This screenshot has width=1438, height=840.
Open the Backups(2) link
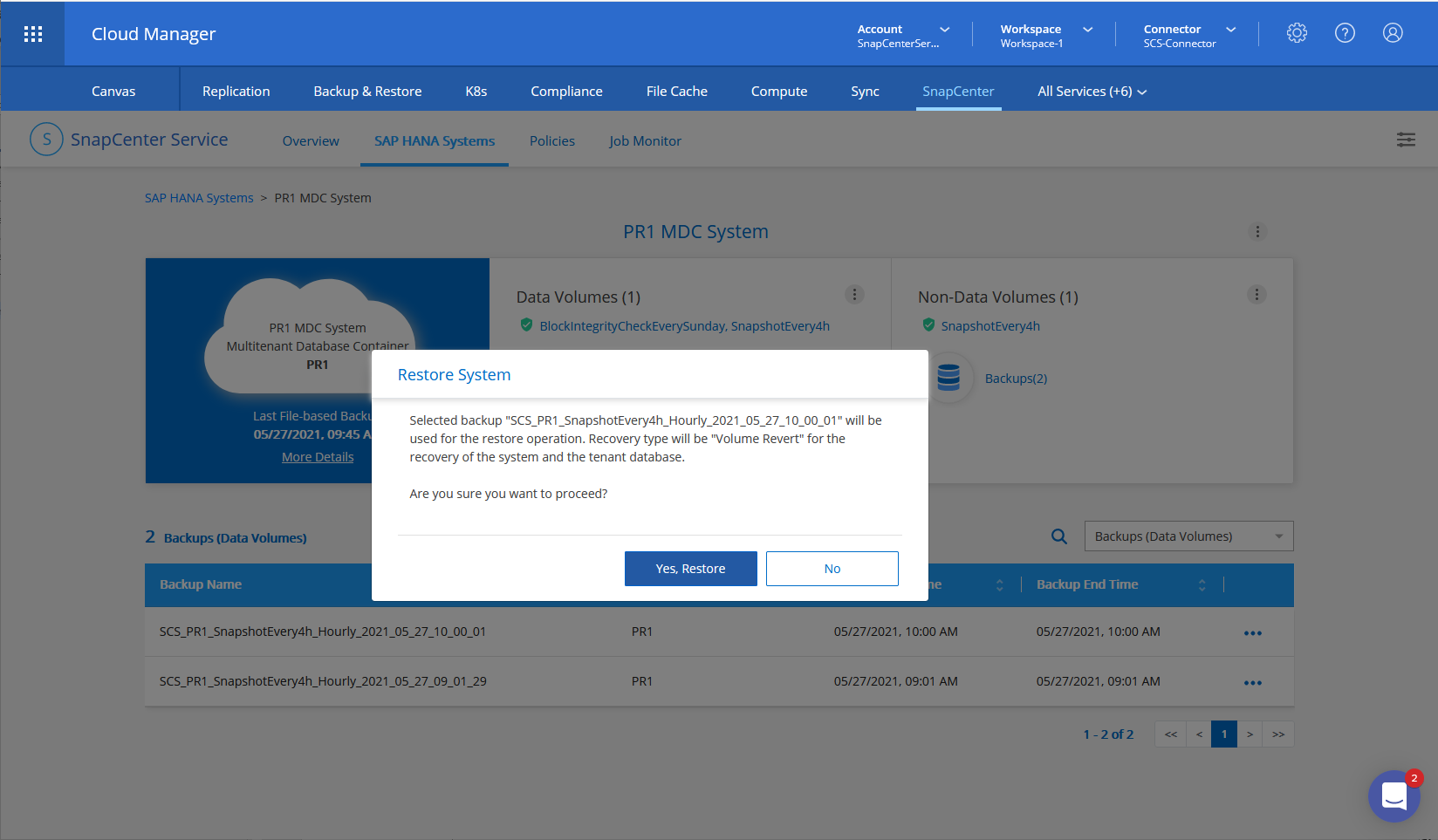1016,379
